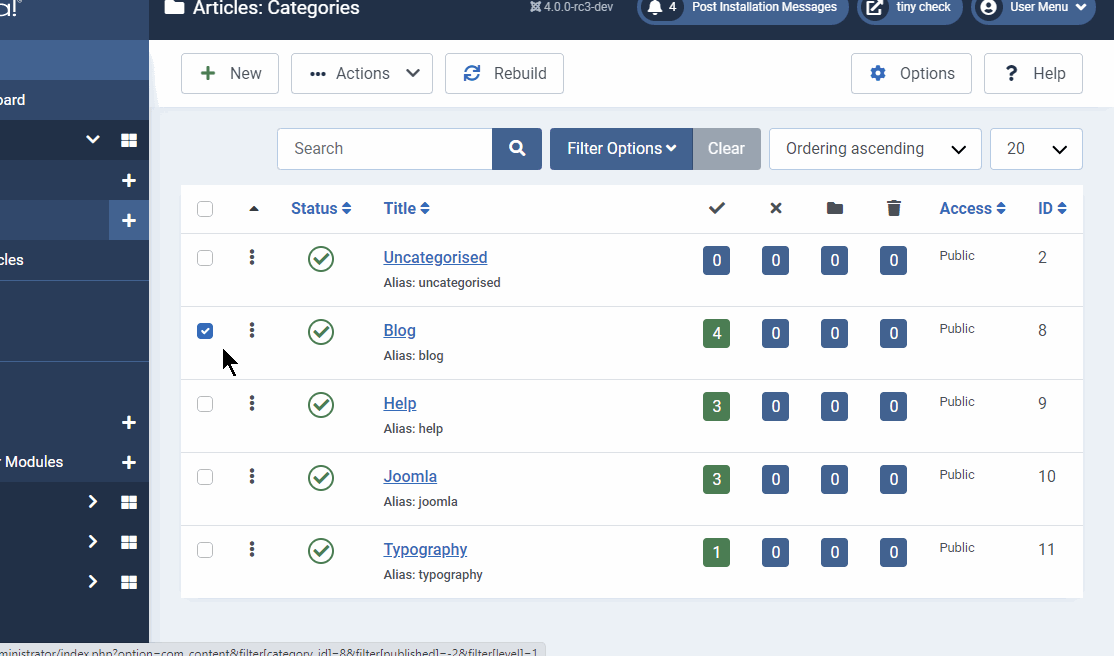Expand first collapsed sidebar section below Modules
1114x656 pixels.
[x=93, y=502]
